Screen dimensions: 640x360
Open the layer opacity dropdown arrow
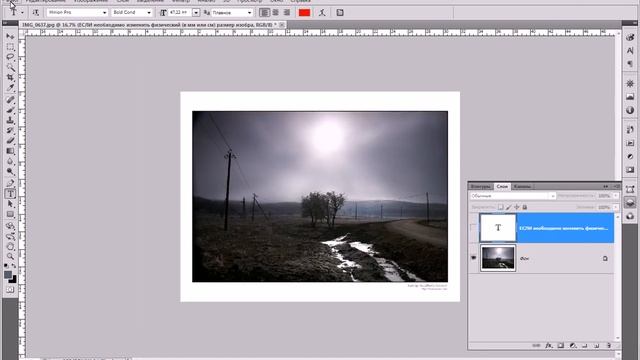pyautogui.click(x=616, y=196)
